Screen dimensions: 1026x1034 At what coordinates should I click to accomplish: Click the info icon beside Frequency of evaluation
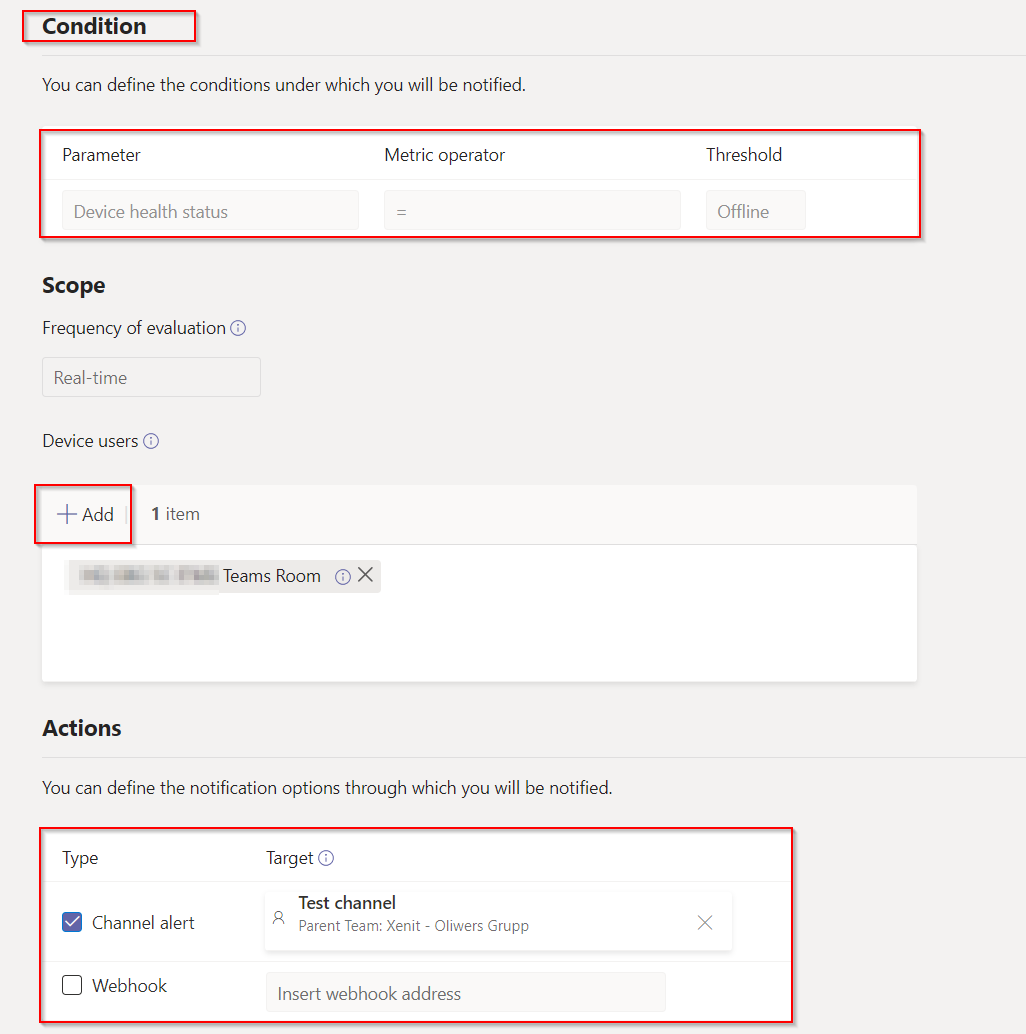click(x=238, y=328)
